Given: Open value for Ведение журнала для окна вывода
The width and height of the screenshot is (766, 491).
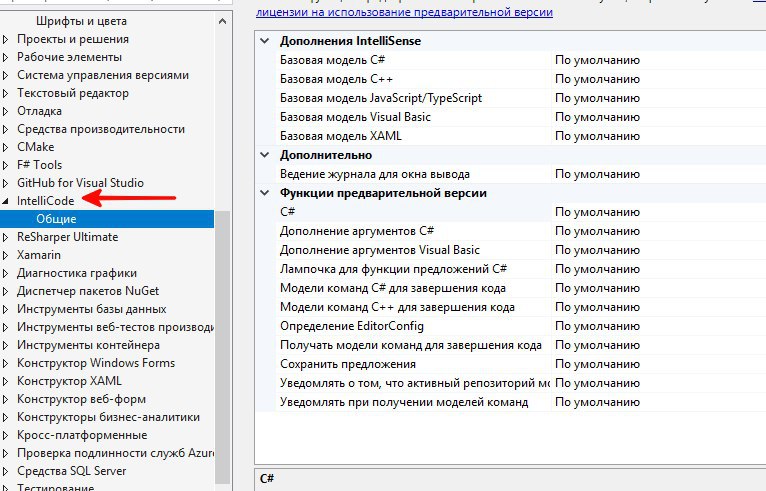Looking at the screenshot, I should [x=658, y=174].
